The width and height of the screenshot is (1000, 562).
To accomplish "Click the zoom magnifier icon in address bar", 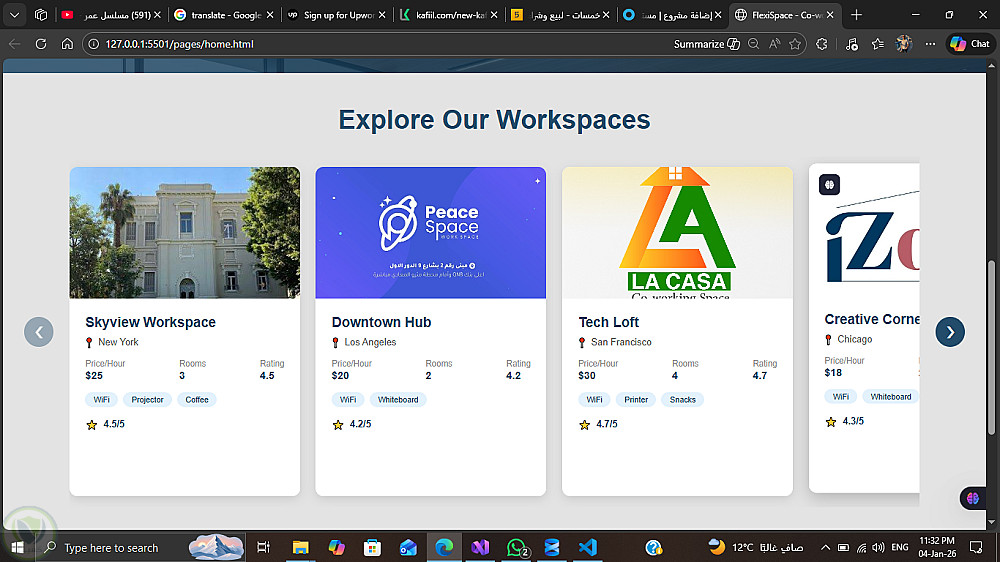I will pos(753,44).
